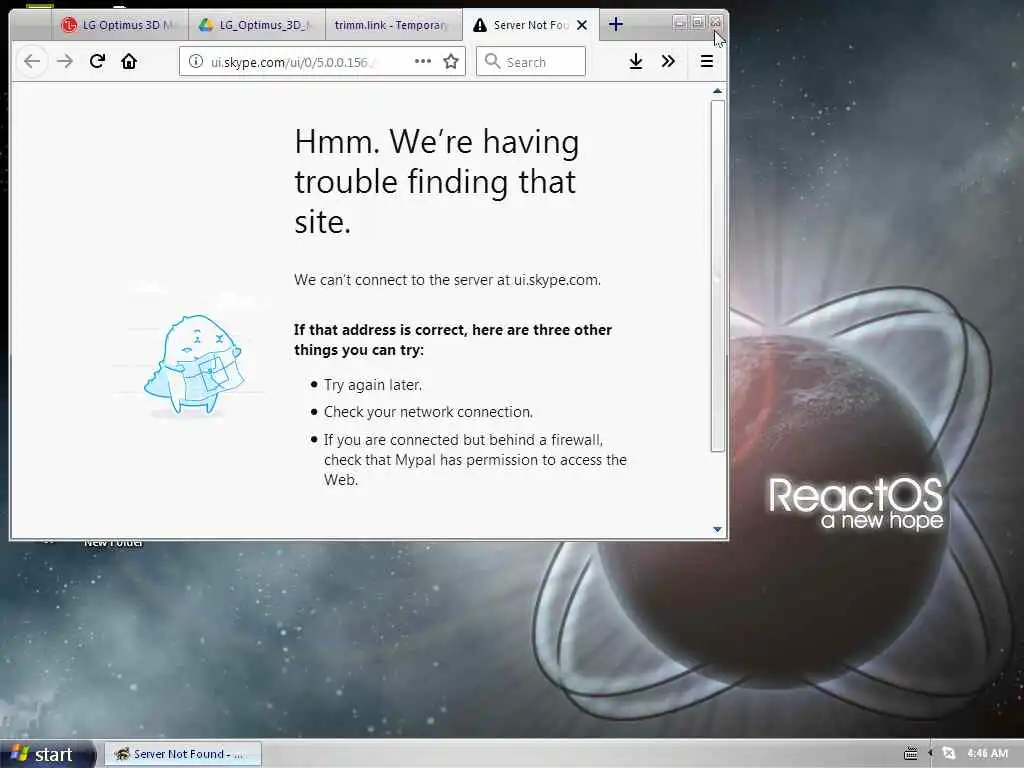Bookmark this page with the star

[451, 61]
